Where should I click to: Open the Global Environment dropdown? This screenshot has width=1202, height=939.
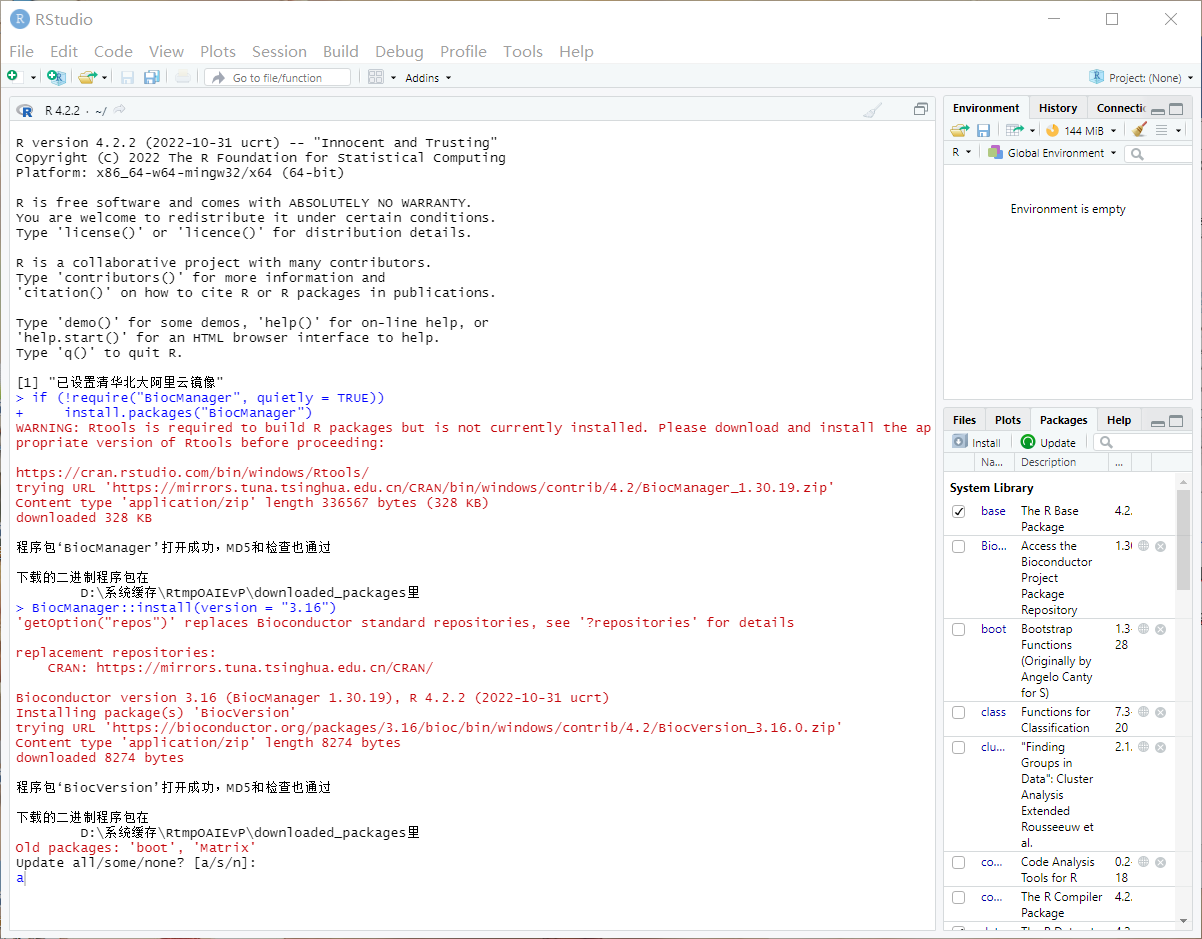[x=1052, y=153]
